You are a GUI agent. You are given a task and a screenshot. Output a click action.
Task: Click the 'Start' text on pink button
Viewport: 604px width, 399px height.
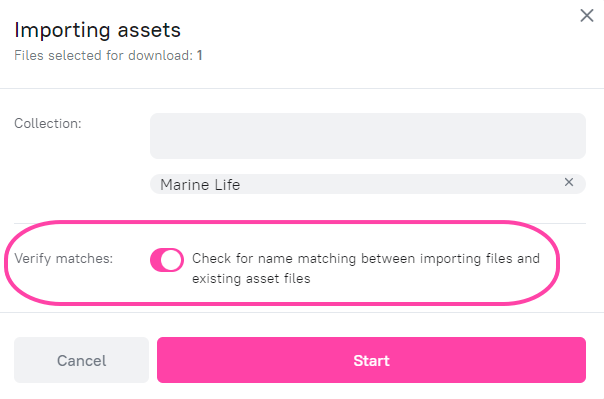click(x=371, y=361)
